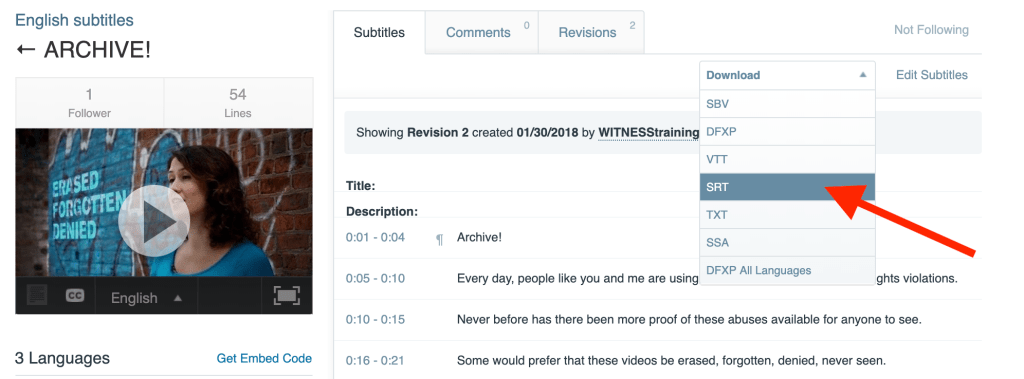Go back via ARCHIVE! title arrow
This screenshot has width=1024, height=379.
coord(26,50)
